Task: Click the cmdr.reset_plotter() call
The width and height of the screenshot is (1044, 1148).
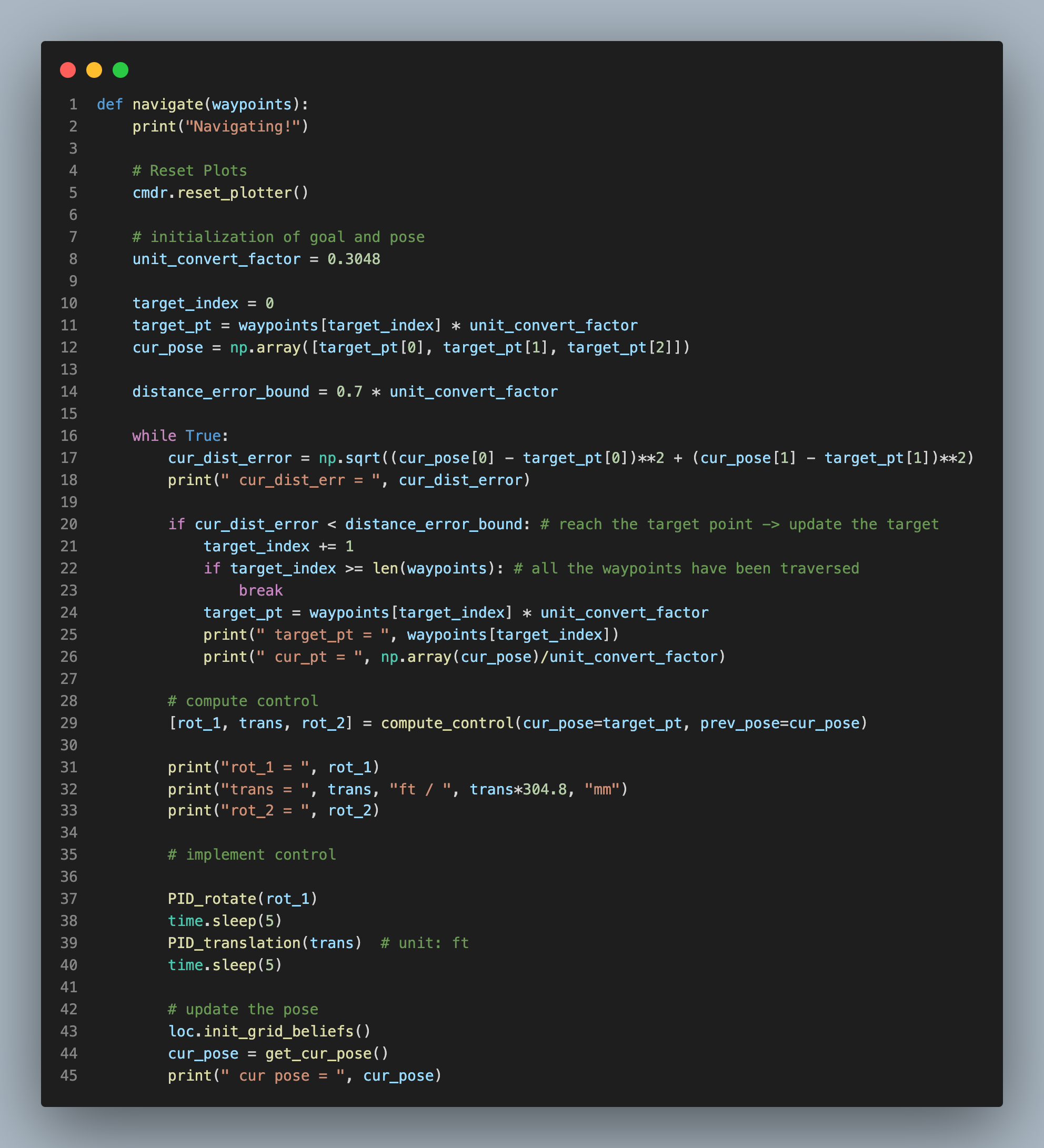Action: point(220,193)
